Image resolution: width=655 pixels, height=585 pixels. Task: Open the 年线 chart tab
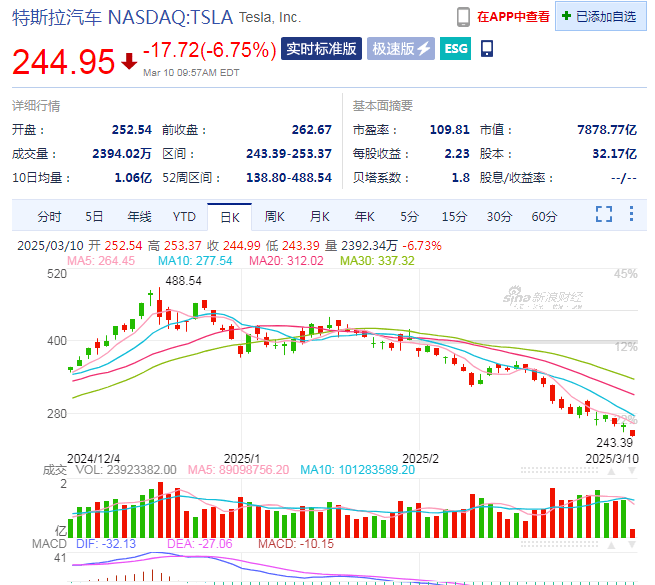pos(139,216)
